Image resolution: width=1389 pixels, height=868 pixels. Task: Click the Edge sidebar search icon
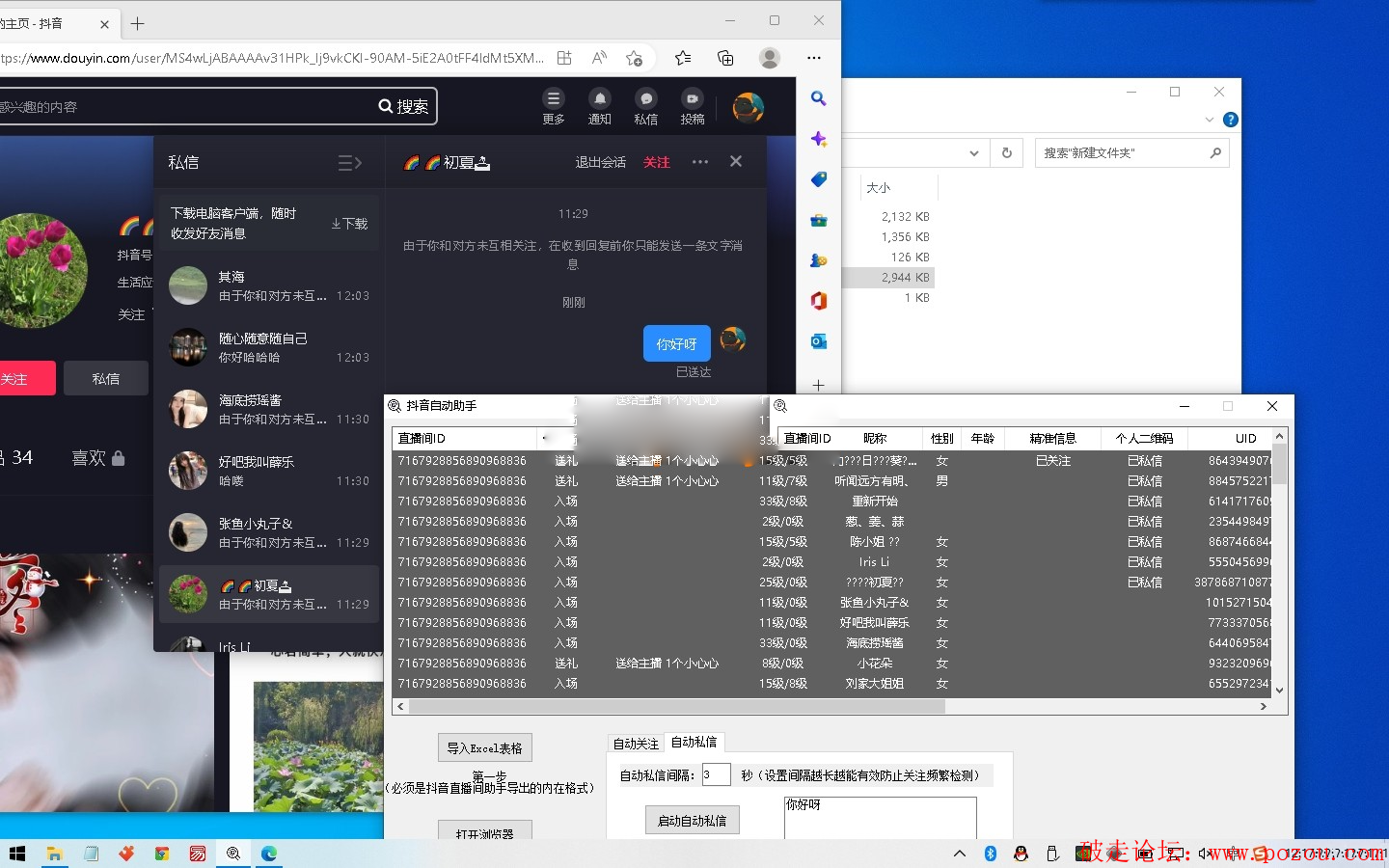(x=818, y=98)
